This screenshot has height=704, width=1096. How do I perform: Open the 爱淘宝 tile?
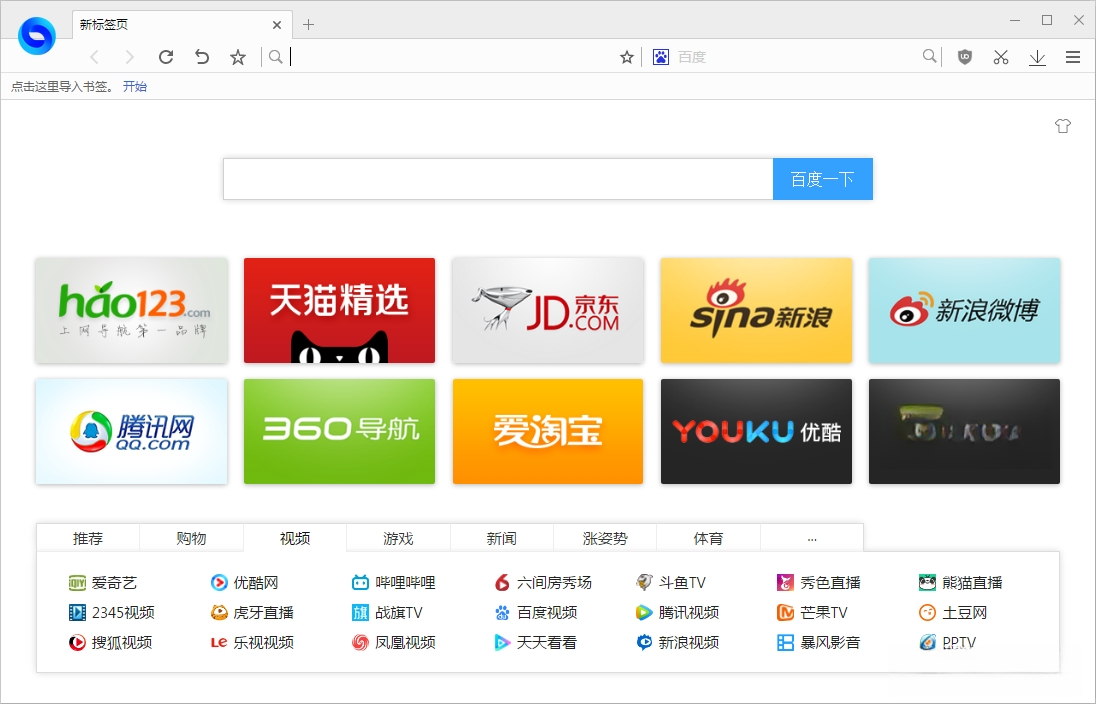pyautogui.click(x=548, y=431)
